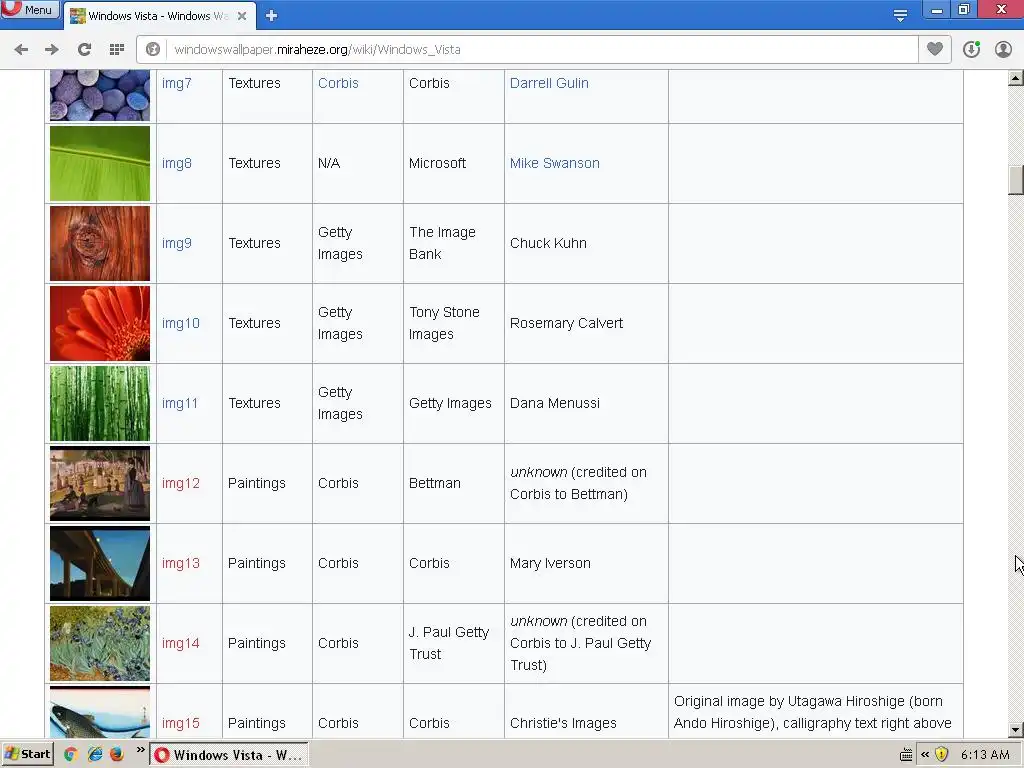The width and height of the screenshot is (1024, 768).
Task: Select The Image Bank cell text
Action: click(442, 243)
